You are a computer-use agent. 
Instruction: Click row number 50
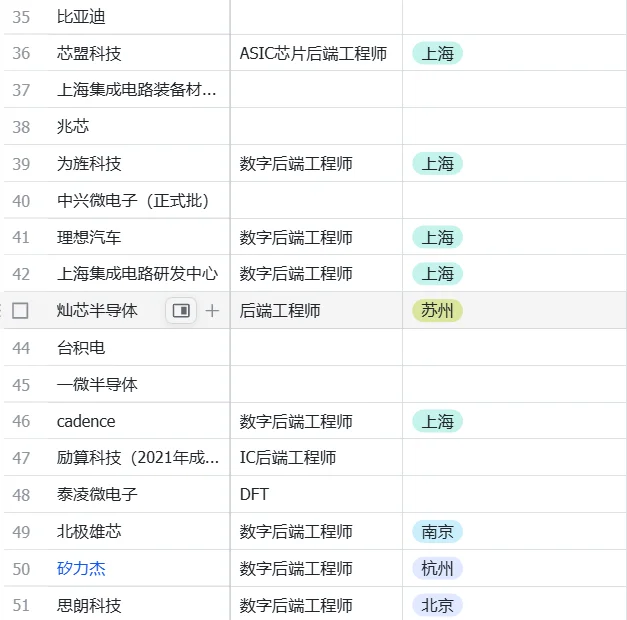21,569
